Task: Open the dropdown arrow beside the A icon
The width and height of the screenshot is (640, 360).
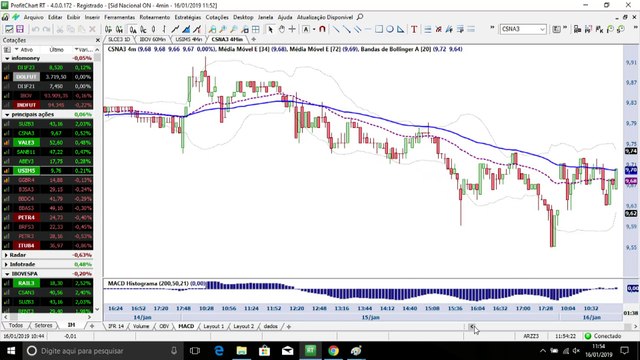Action: [314, 29]
